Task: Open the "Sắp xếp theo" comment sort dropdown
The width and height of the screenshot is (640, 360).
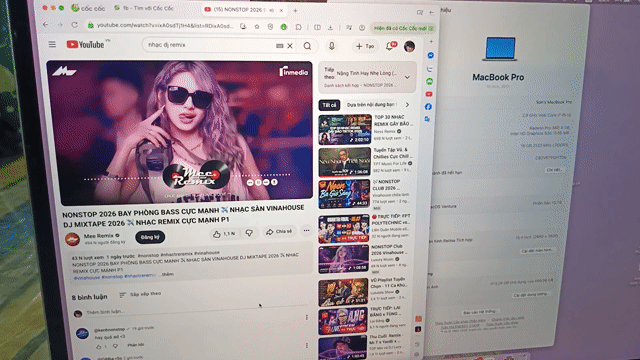Action: 140,294
